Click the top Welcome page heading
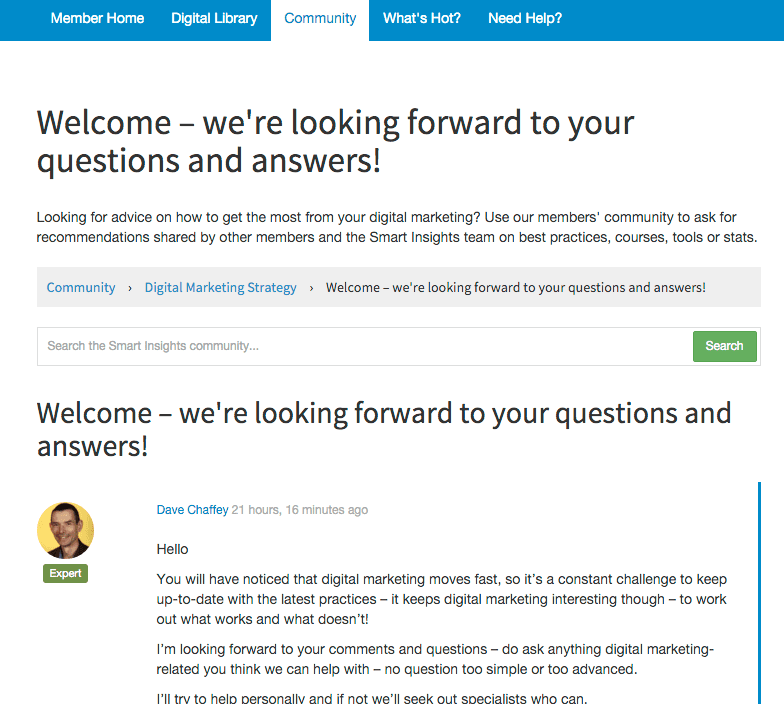Screen dimensions: 784x704 click(x=335, y=141)
